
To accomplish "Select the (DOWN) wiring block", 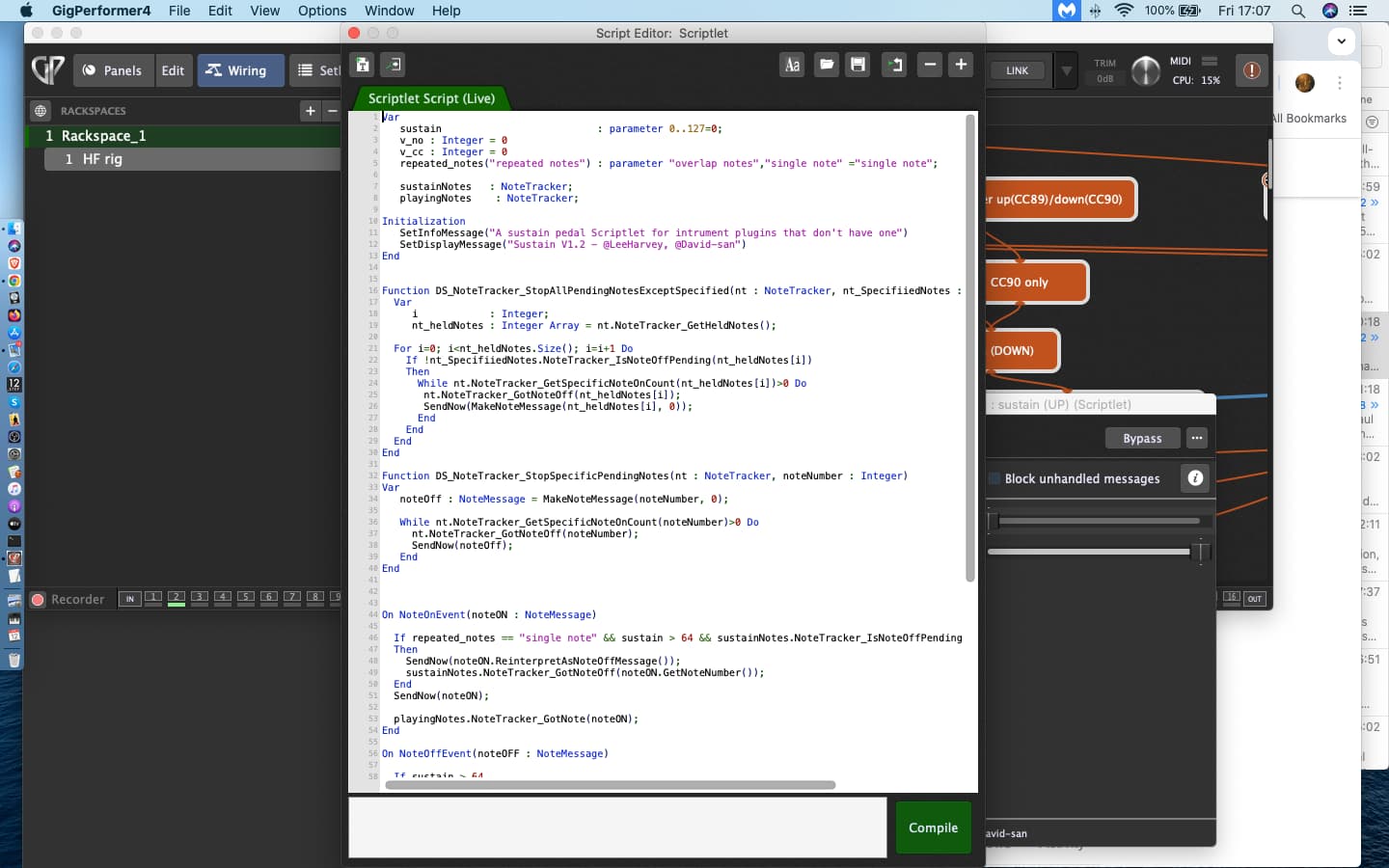I will coord(1021,350).
